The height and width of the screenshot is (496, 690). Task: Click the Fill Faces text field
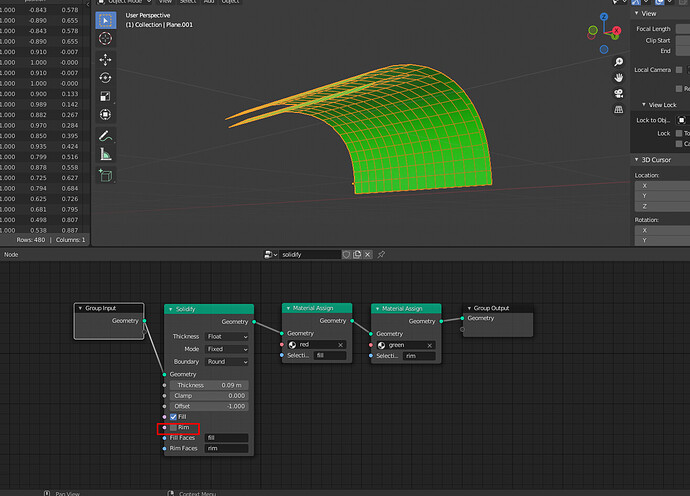227,438
